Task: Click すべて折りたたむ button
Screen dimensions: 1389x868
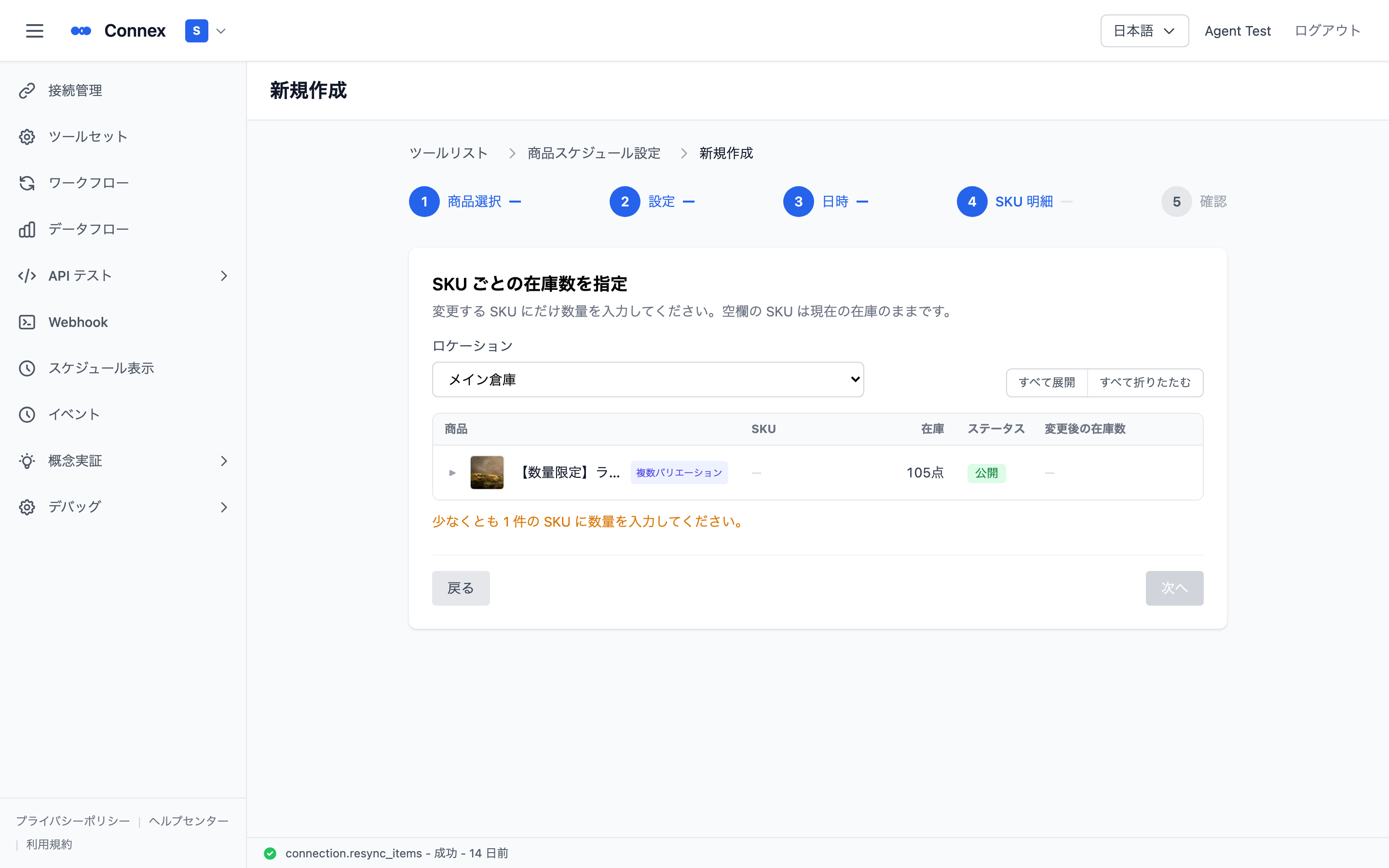Action: (1145, 382)
